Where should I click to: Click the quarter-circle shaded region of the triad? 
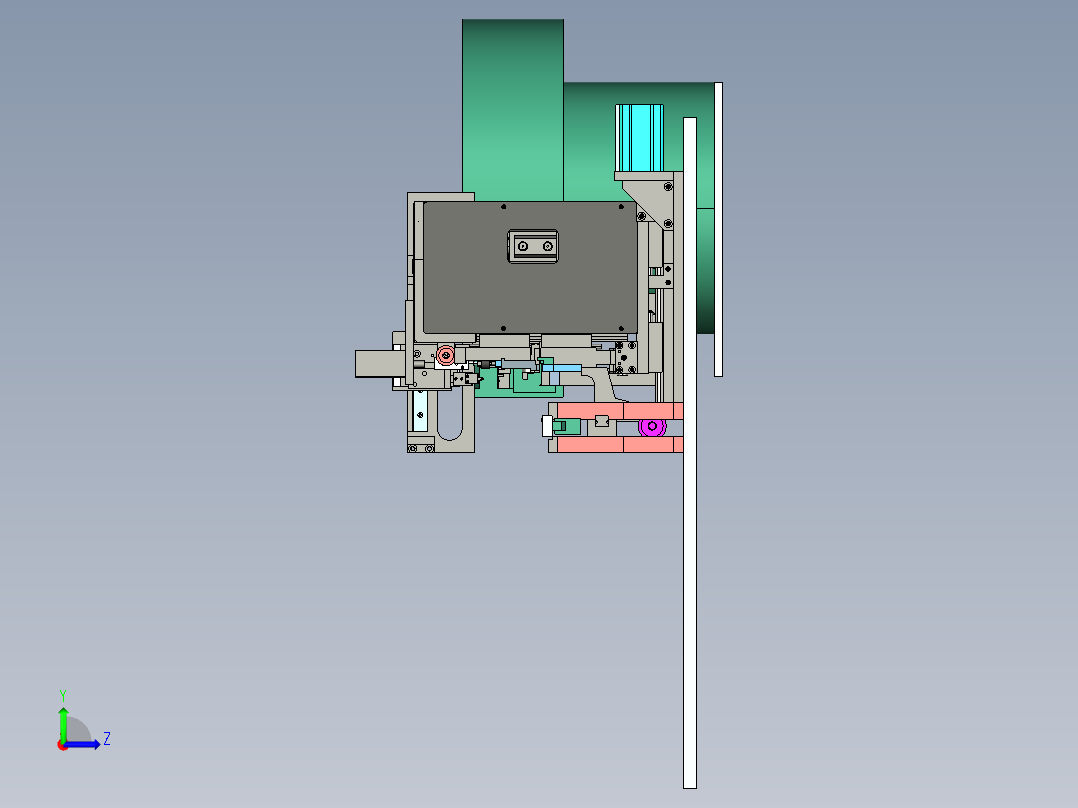[77, 730]
